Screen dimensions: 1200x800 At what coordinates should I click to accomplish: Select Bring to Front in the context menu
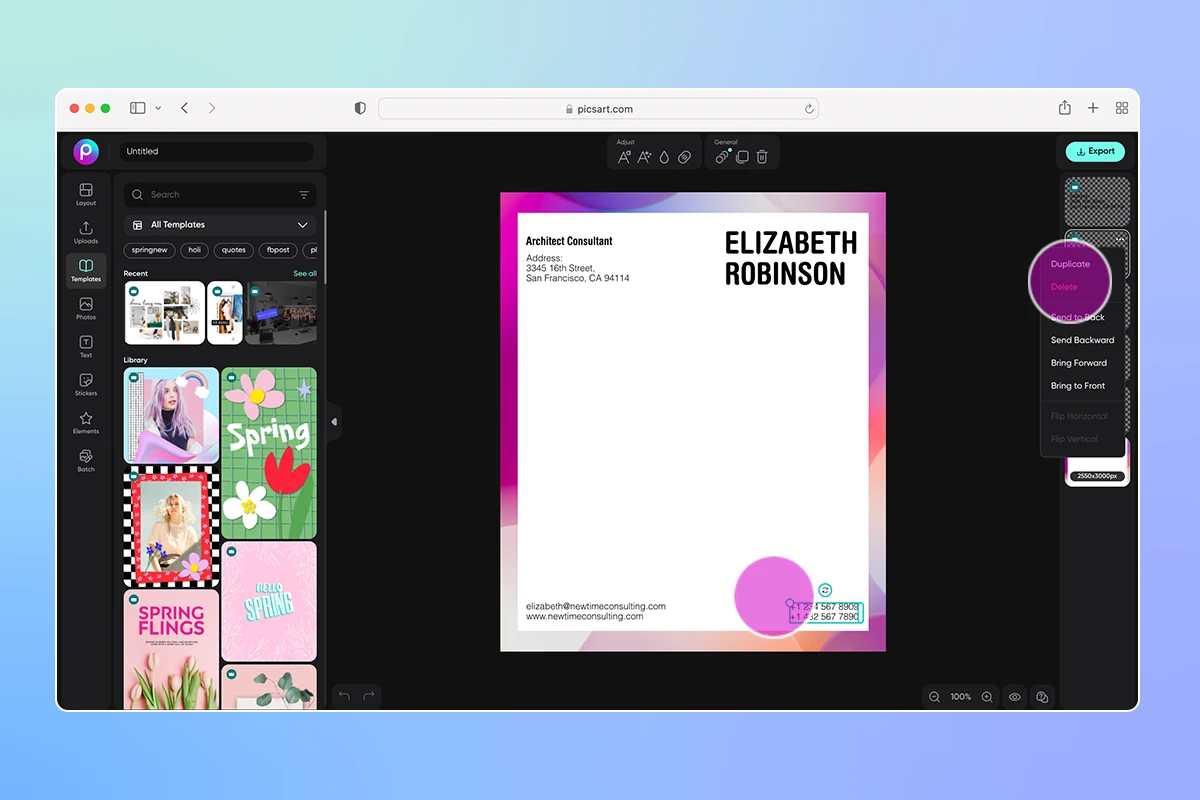pyautogui.click(x=1079, y=386)
